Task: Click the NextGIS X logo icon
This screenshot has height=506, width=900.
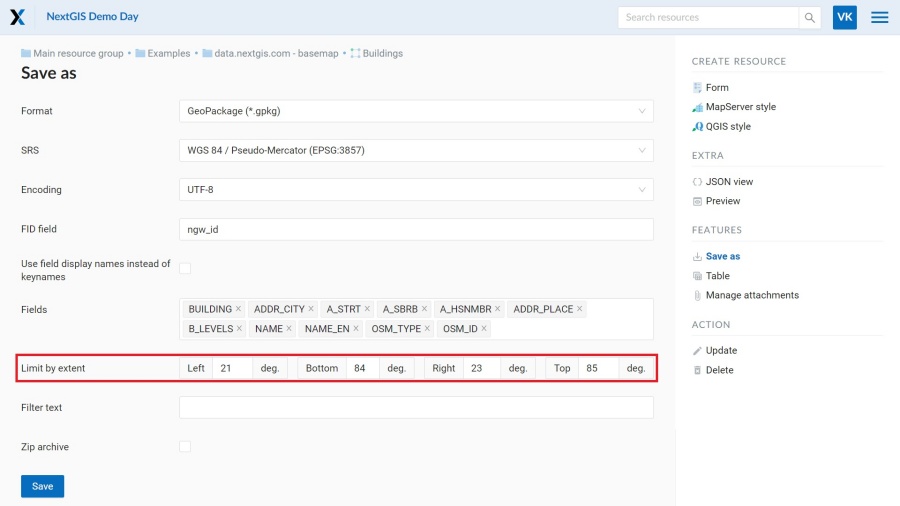Action: (x=17, y=17)
